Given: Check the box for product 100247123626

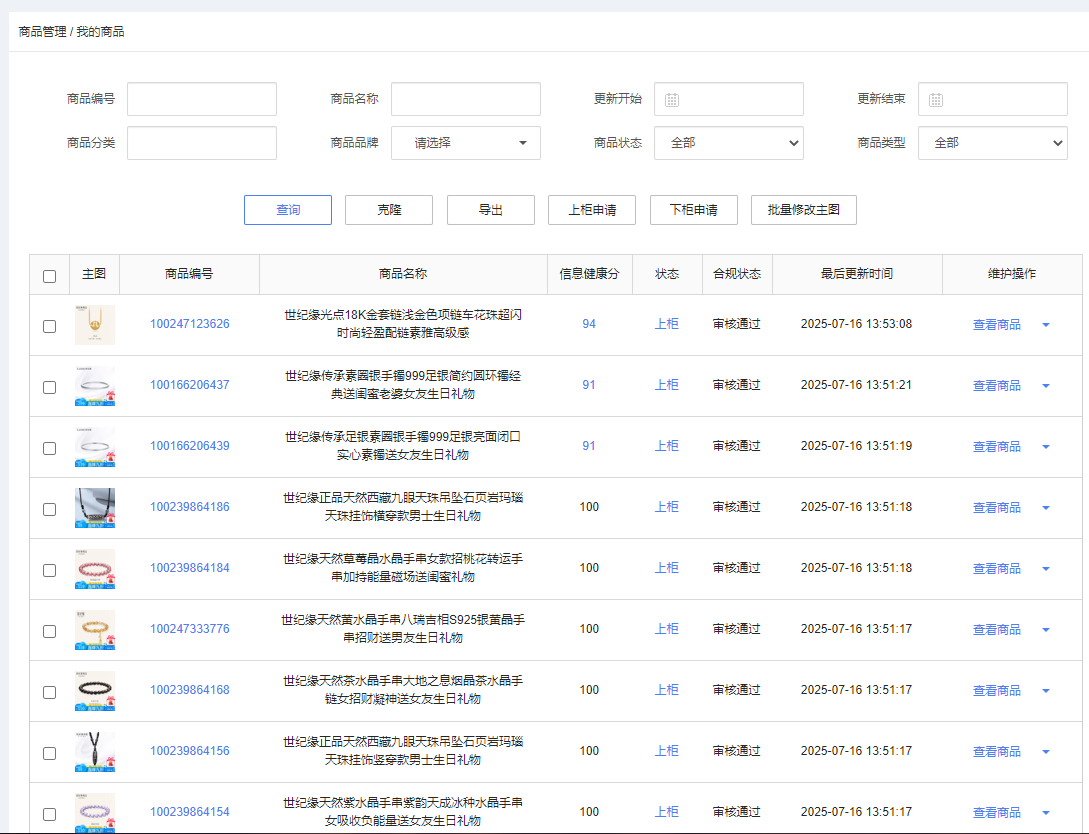Looking at the screenshot, I should click(x=49, y=326).
